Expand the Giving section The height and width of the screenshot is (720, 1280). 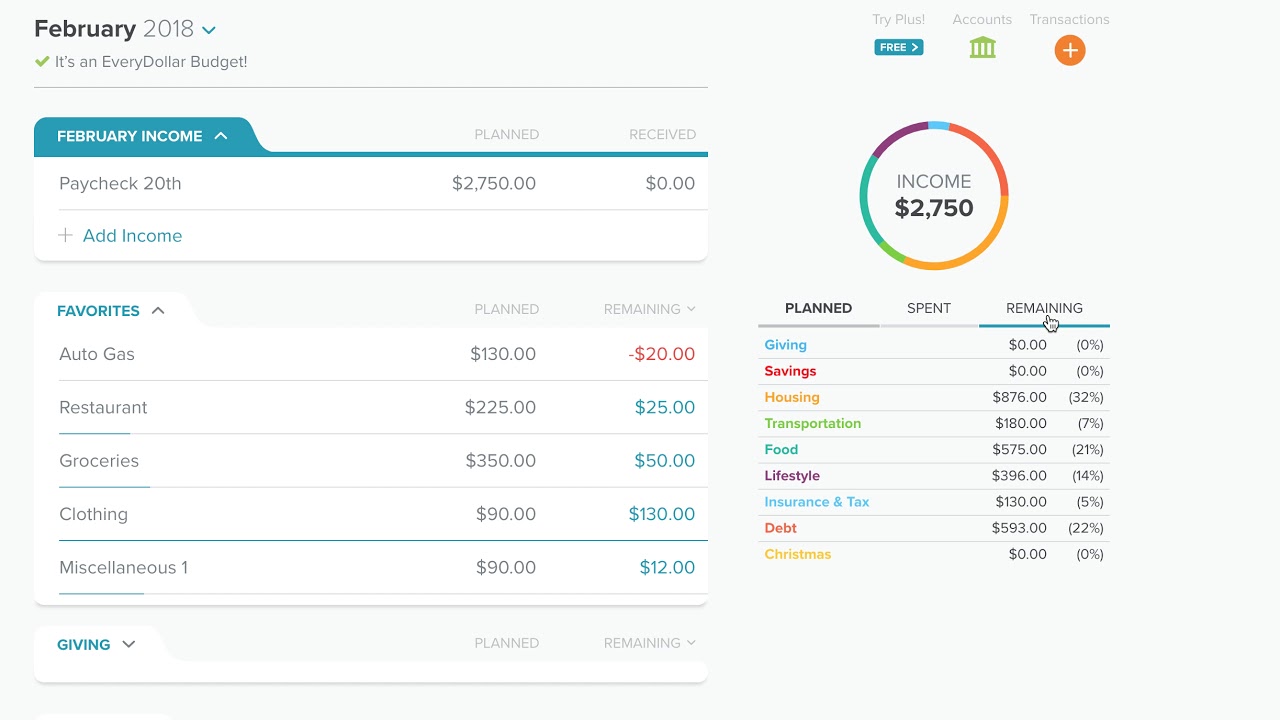tap(128, 644)
